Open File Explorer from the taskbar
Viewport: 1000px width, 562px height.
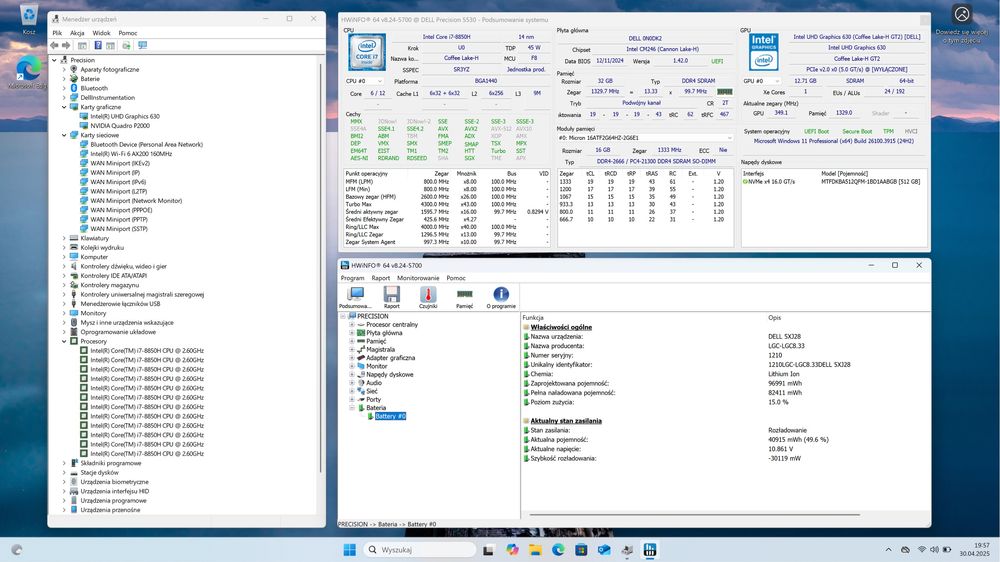[x=535, y=549]
